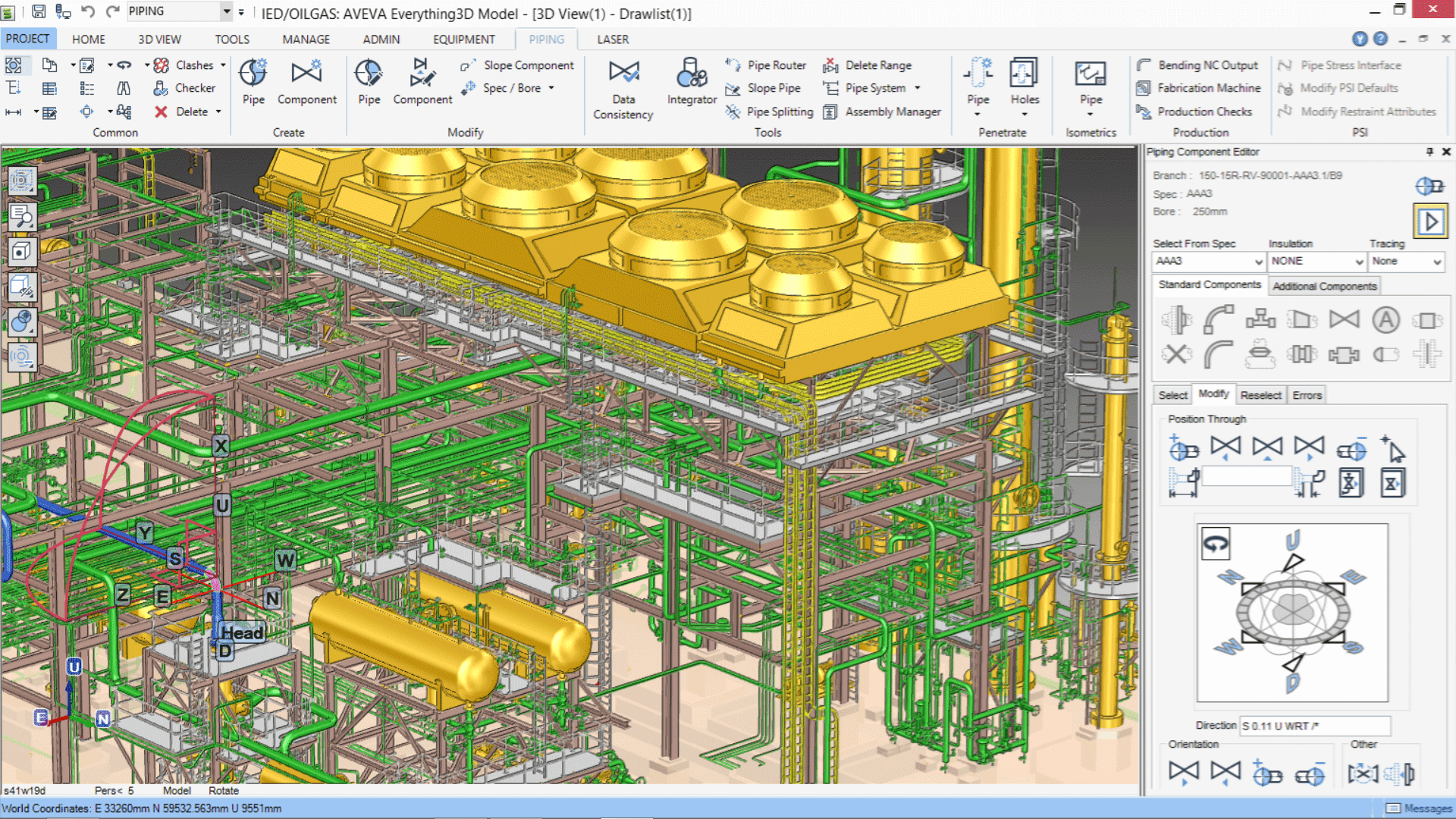1456x819 pixels.
Task: Open the Tracing dropdown
Action: (1406, 262)
